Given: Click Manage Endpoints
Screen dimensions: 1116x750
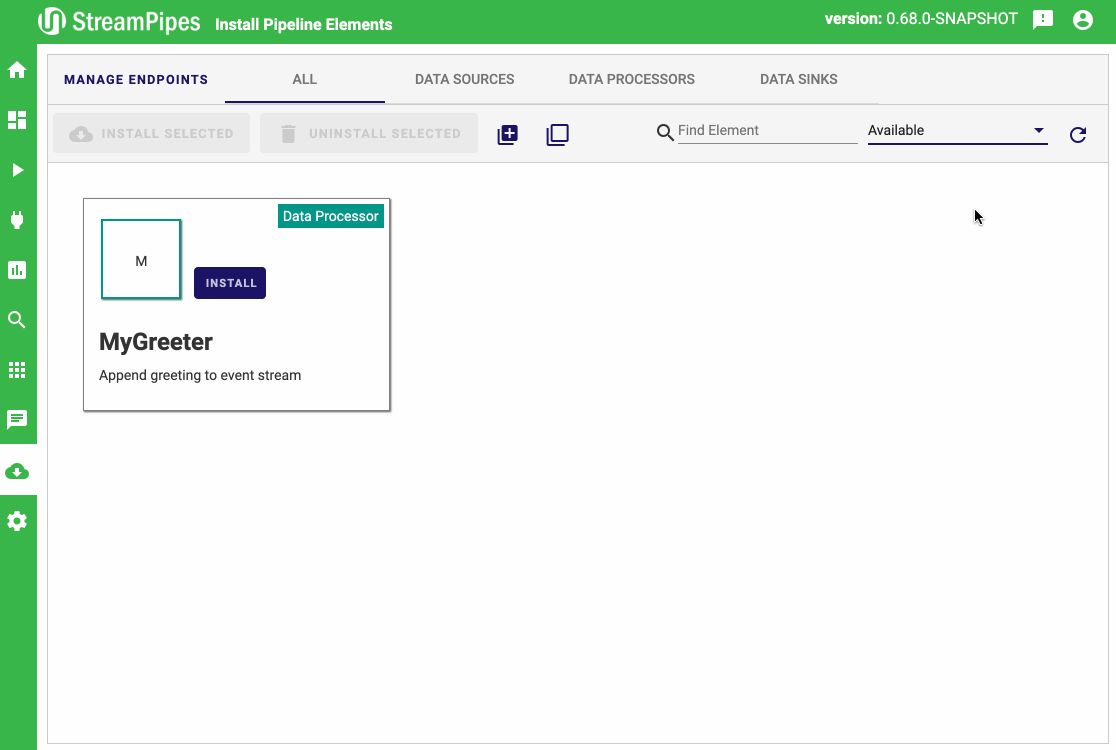Looking at the screenshot, I should [x=136, y=80].
